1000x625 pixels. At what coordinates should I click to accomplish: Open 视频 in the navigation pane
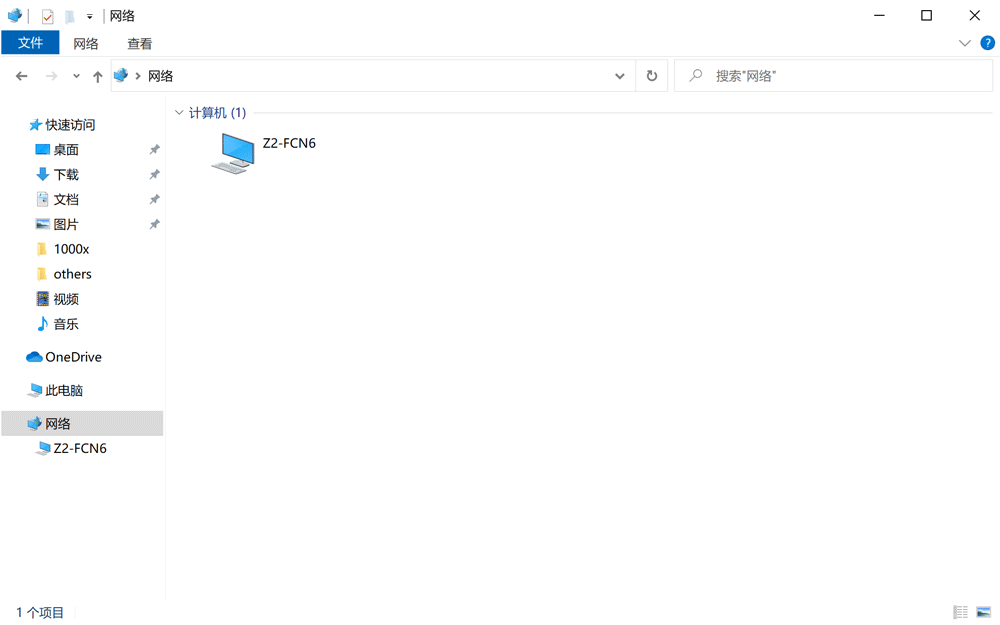click(66, 299)
